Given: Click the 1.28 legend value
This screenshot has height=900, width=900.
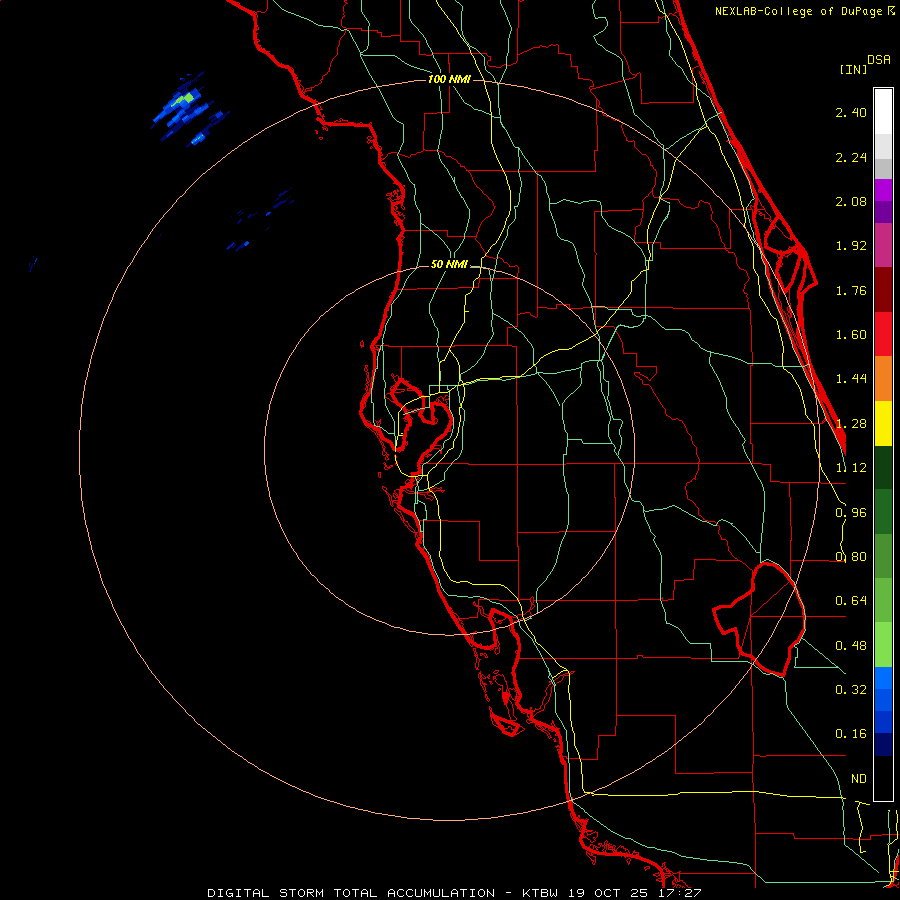Looking at the screenshot, I should tap(851, 424).
